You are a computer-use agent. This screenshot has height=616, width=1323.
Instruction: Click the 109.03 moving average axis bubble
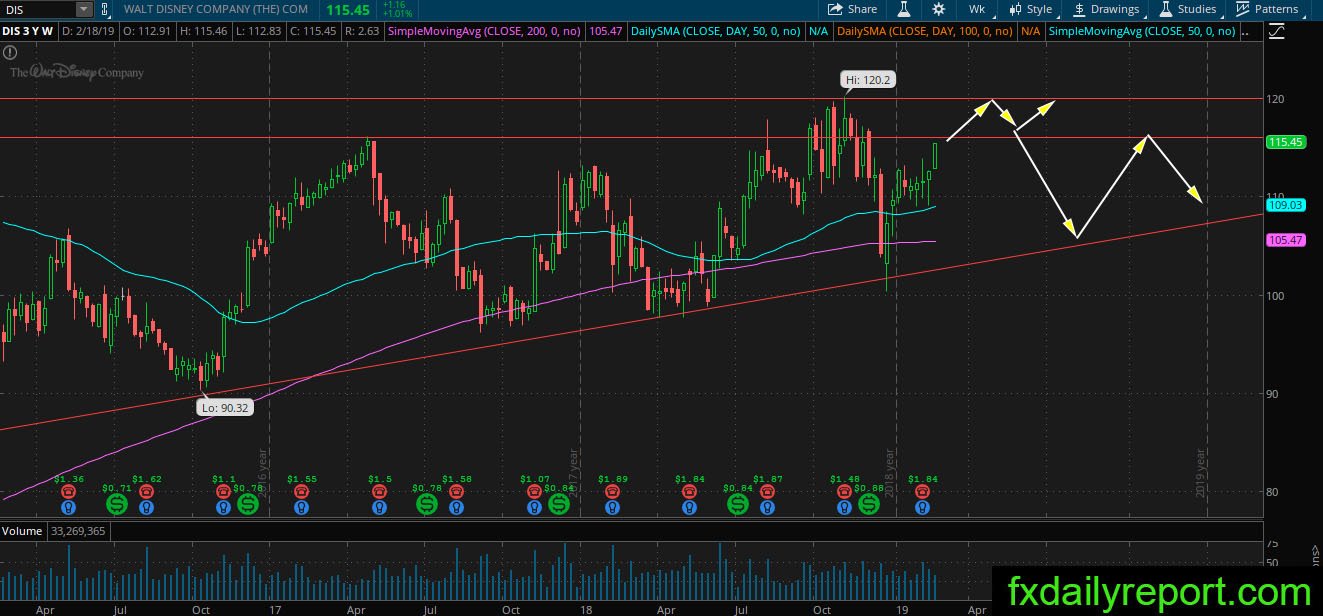click(x=1286, y=204)
